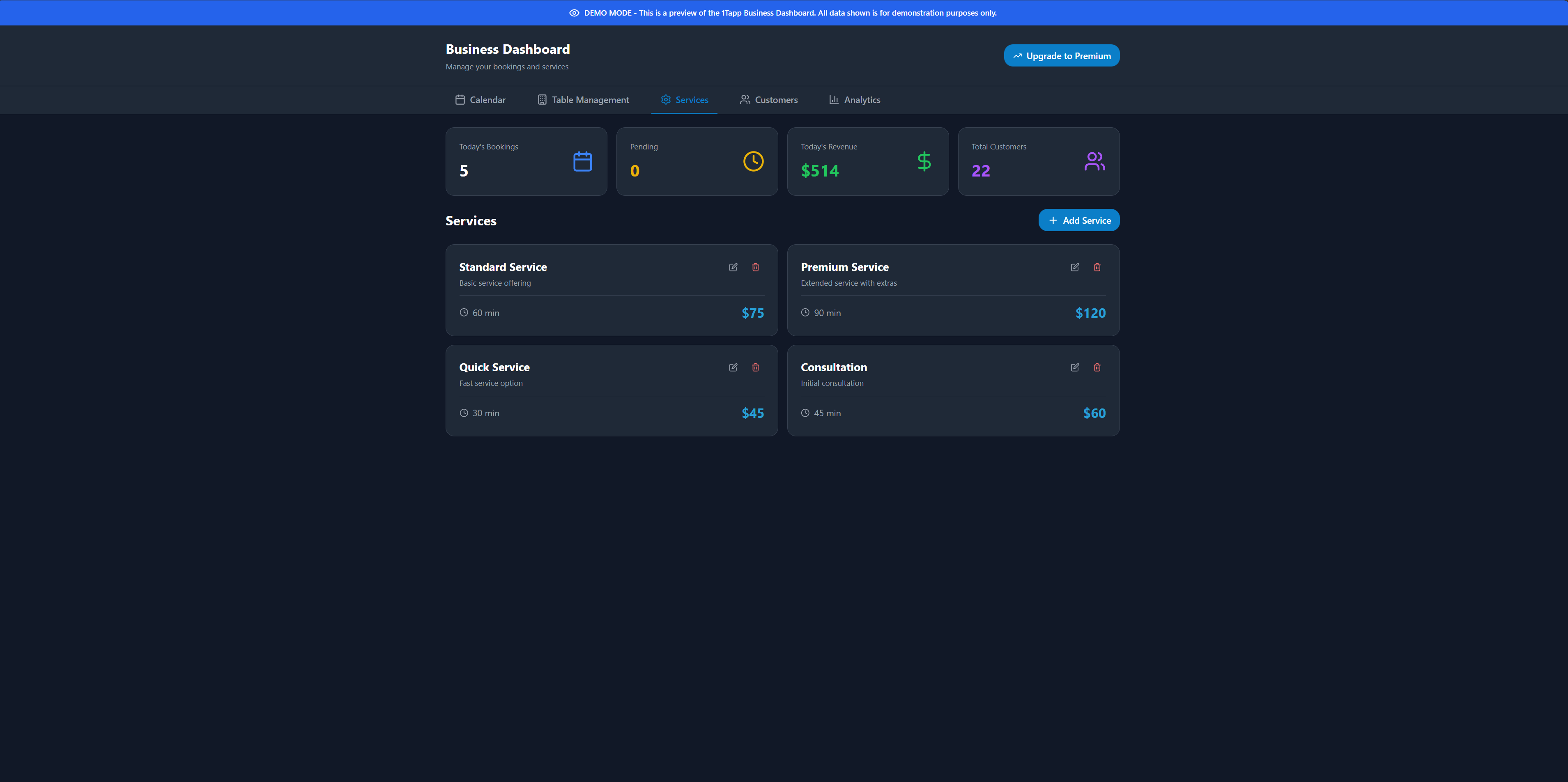The image size is (1568, 782).
Task: Delete the Standard Service entry
Action: (755, 267)
